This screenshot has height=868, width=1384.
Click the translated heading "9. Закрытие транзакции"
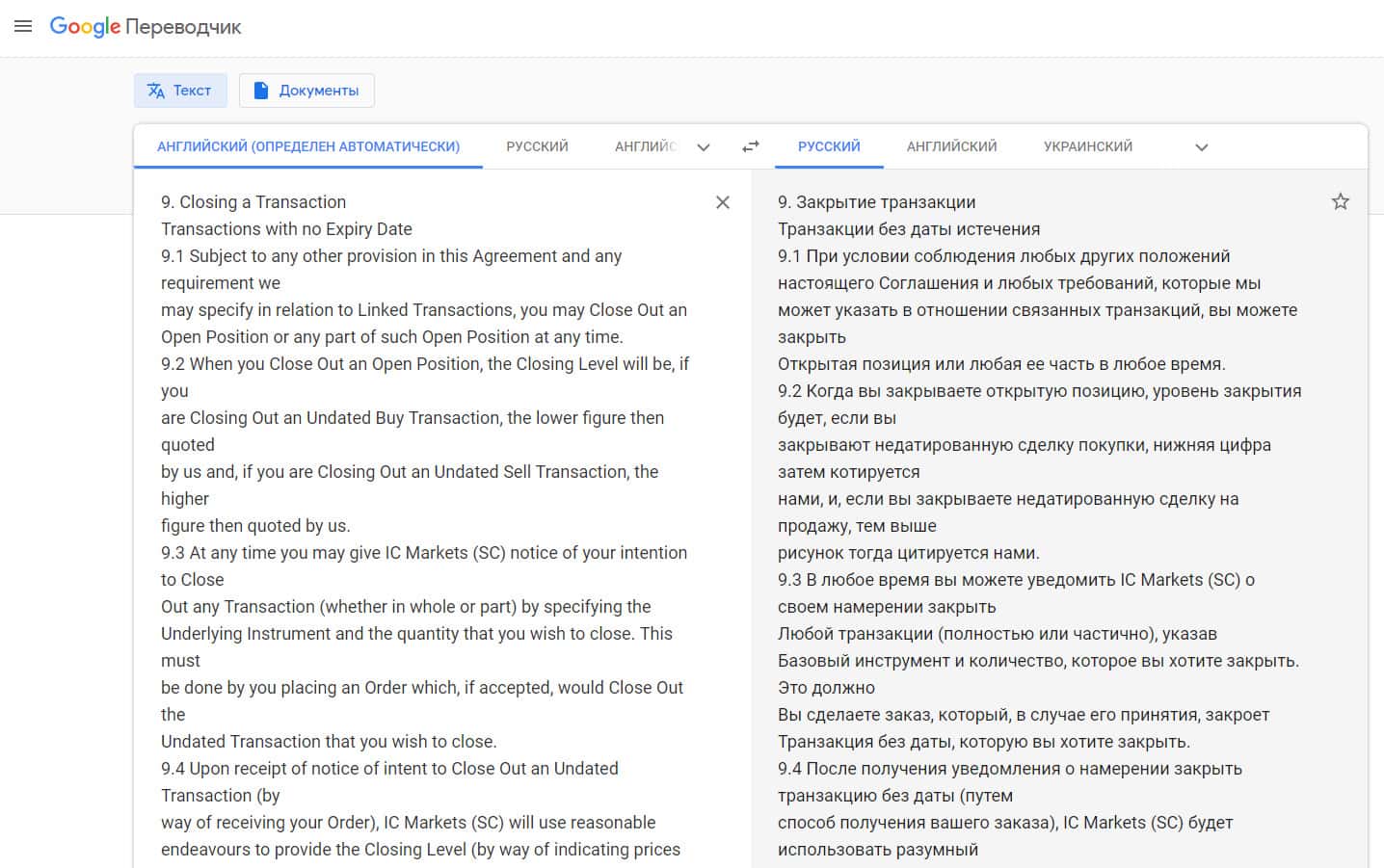coord(877,202)
